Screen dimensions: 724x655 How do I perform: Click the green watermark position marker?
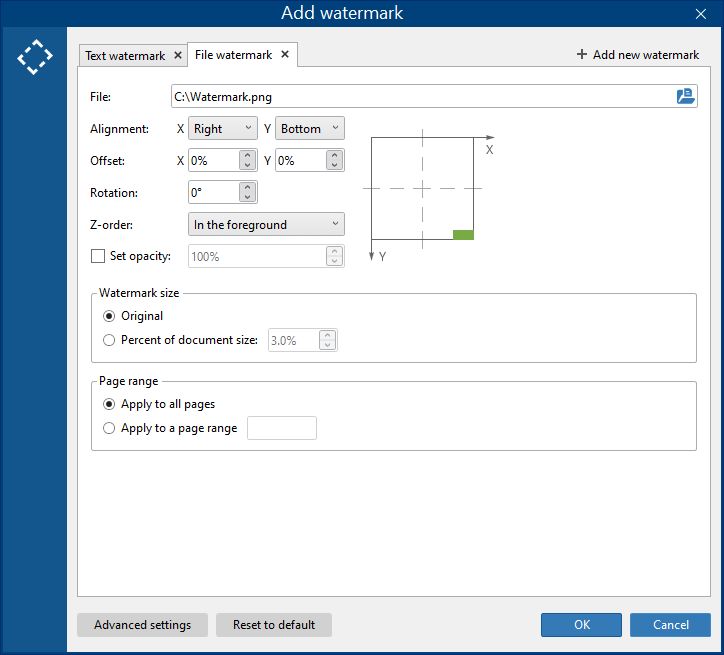[463, 235]
